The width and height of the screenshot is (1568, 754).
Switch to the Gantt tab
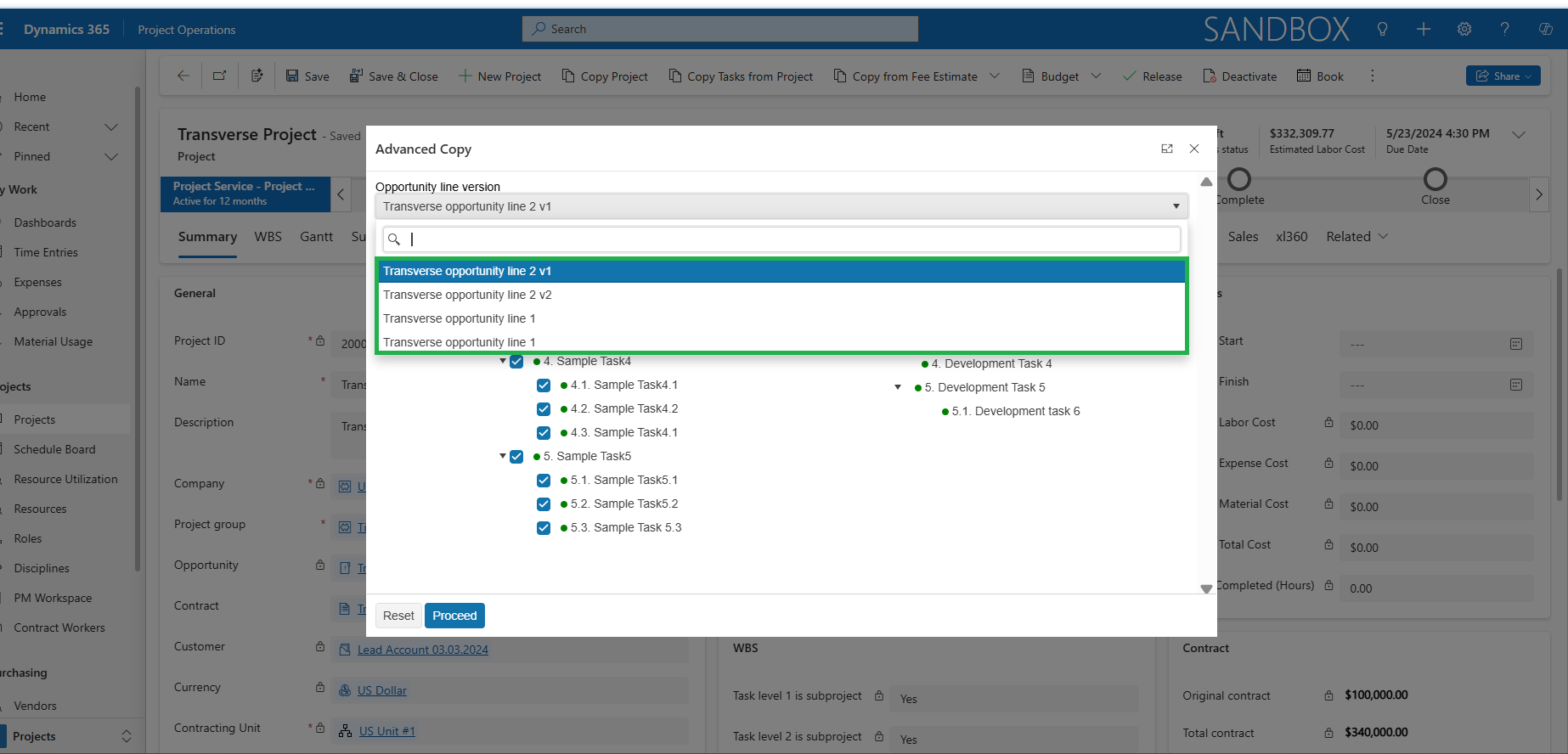[316, 237]
